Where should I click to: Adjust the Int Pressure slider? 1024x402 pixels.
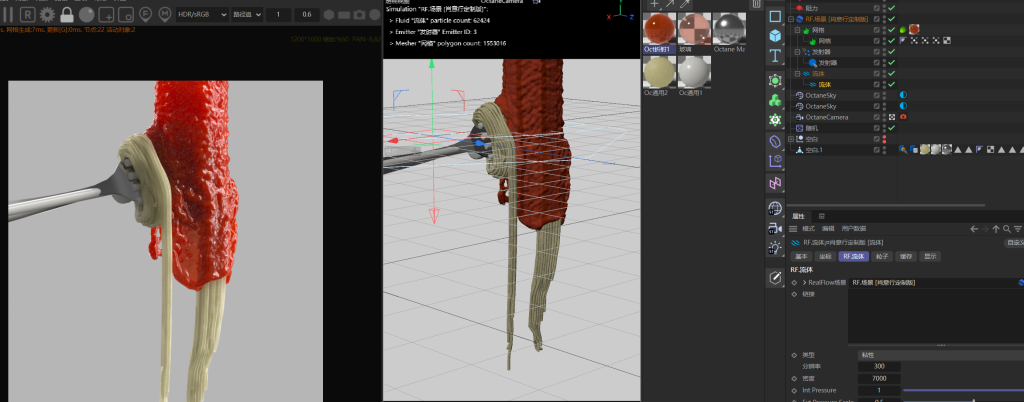point(963,390)
